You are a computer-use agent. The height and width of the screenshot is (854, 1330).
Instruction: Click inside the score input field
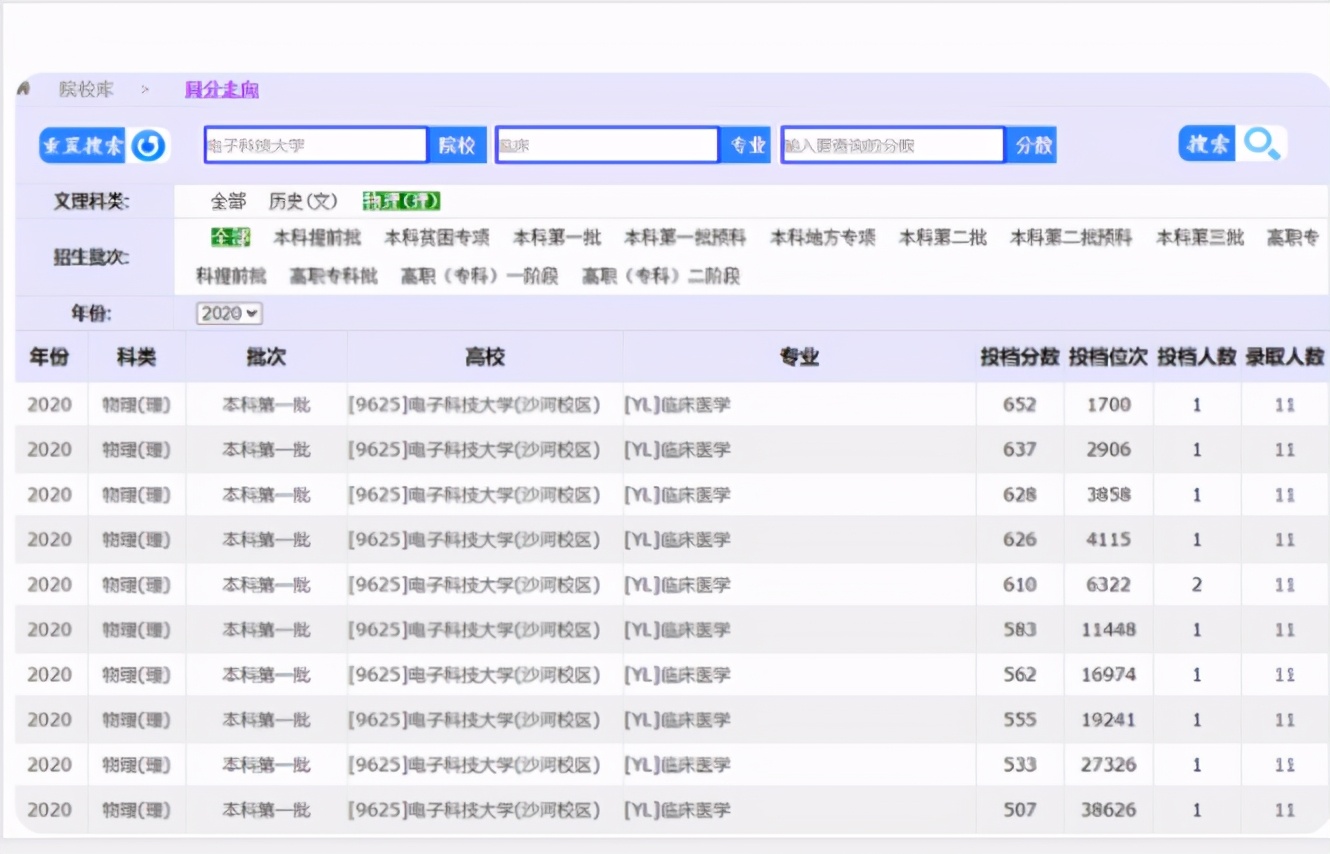[x=890, y=144]
